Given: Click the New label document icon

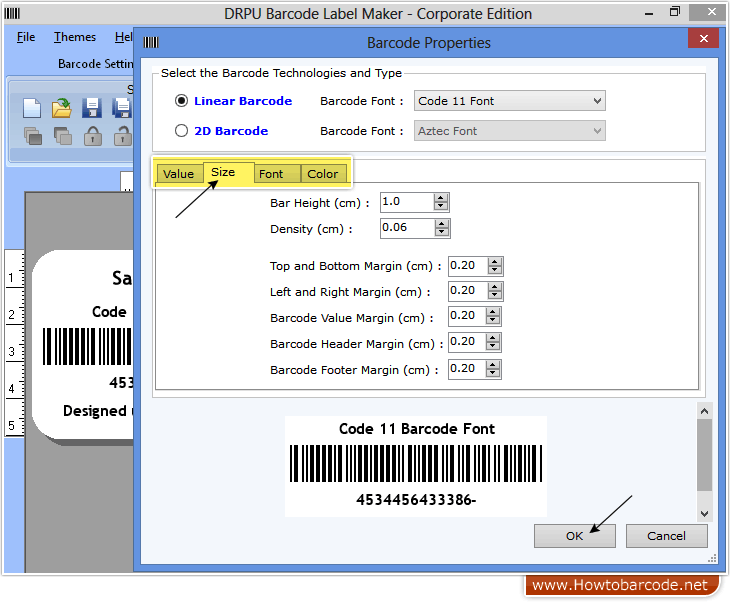Looking at the screenshot, I should 32,108.
